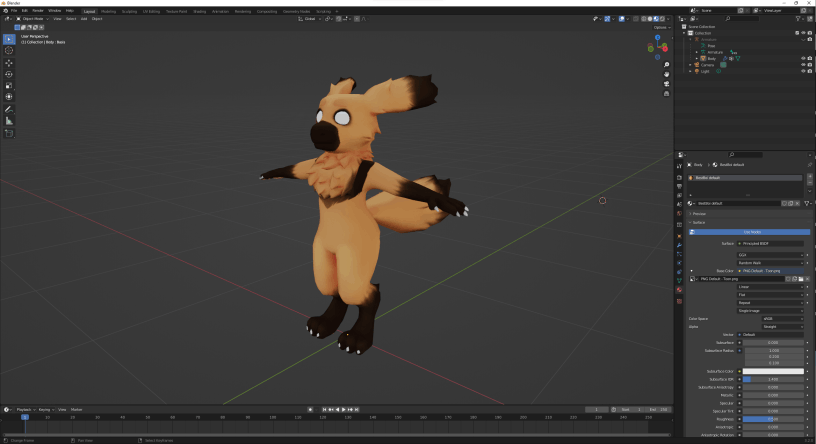Select the Cursor tool
Image resolution: width=816 pixels, height=444 pixels.
9,50
